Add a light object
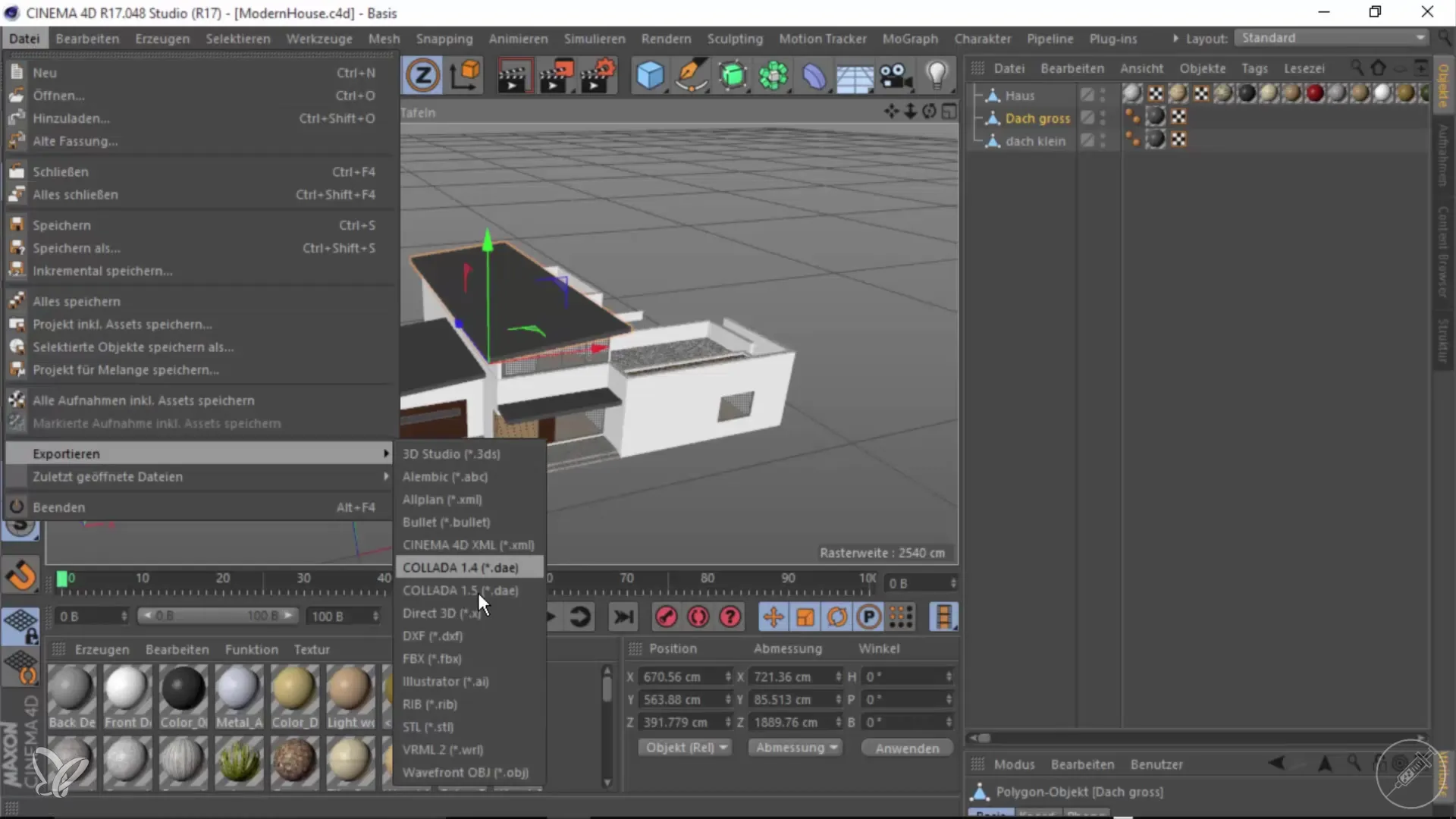The width and height of the screenshot is (1456, 819). (937, 76)
